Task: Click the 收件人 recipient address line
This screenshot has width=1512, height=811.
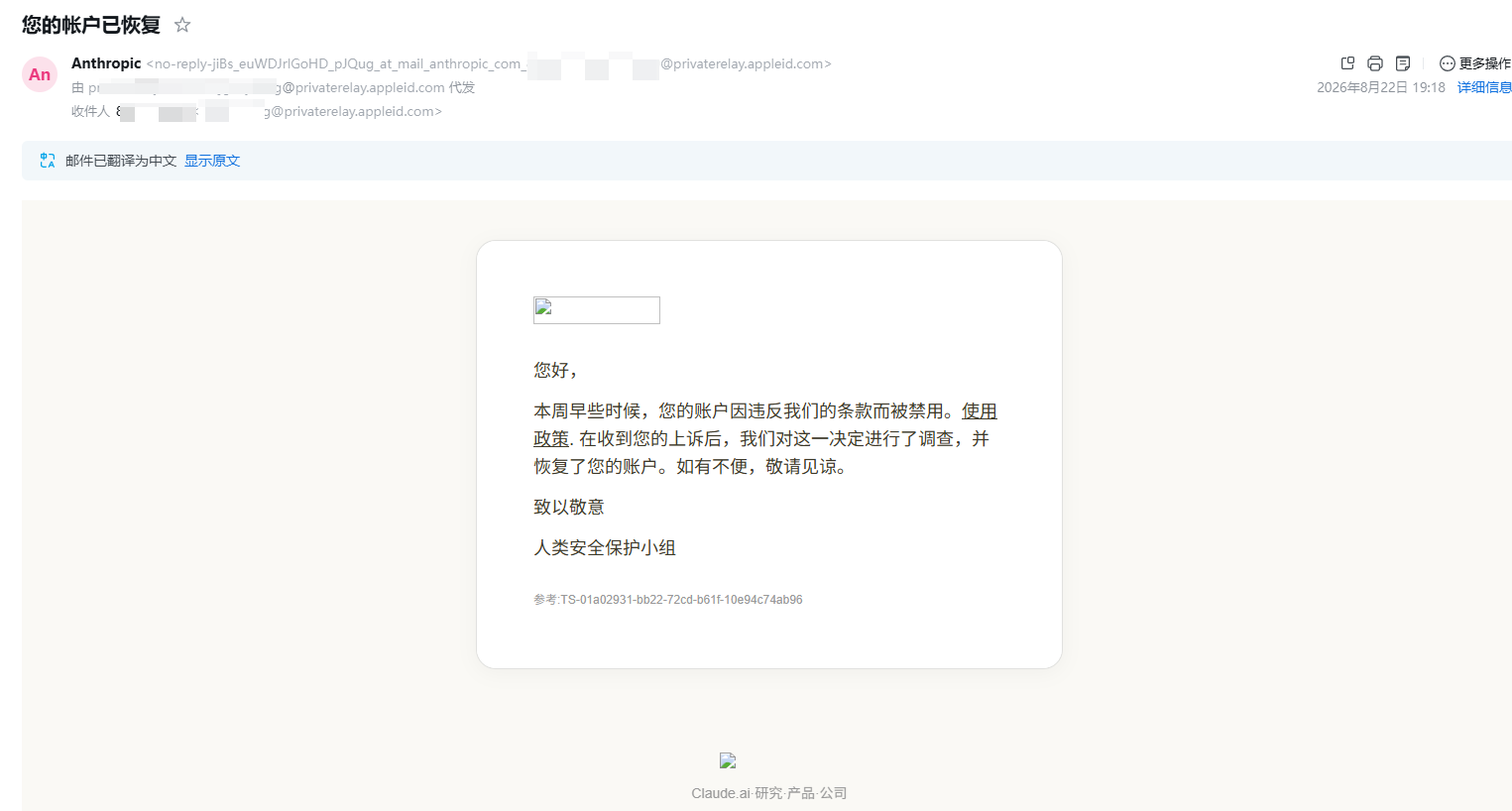Action: 257,111
